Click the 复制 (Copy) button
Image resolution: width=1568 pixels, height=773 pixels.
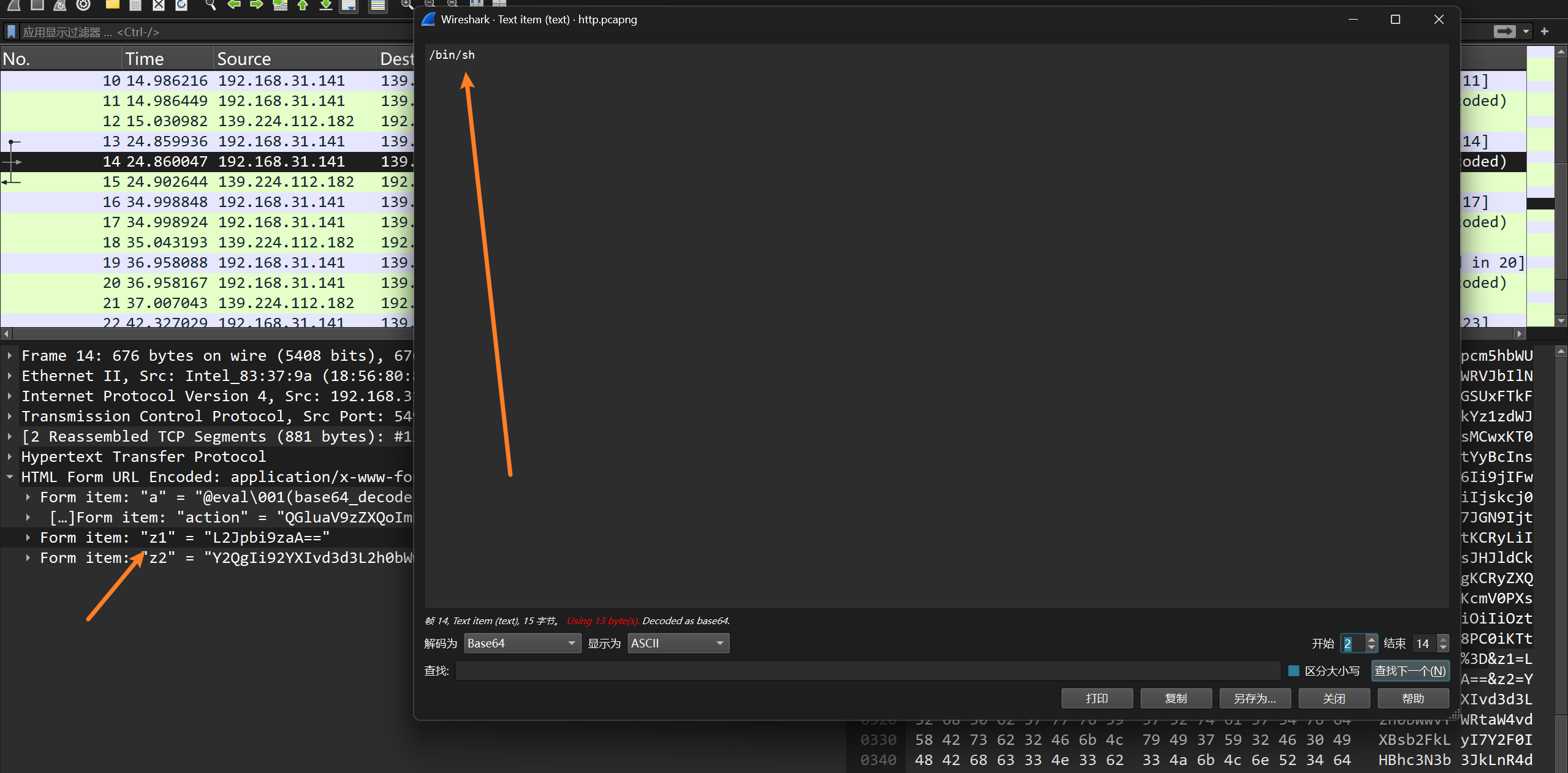(x=1175, y=698)
